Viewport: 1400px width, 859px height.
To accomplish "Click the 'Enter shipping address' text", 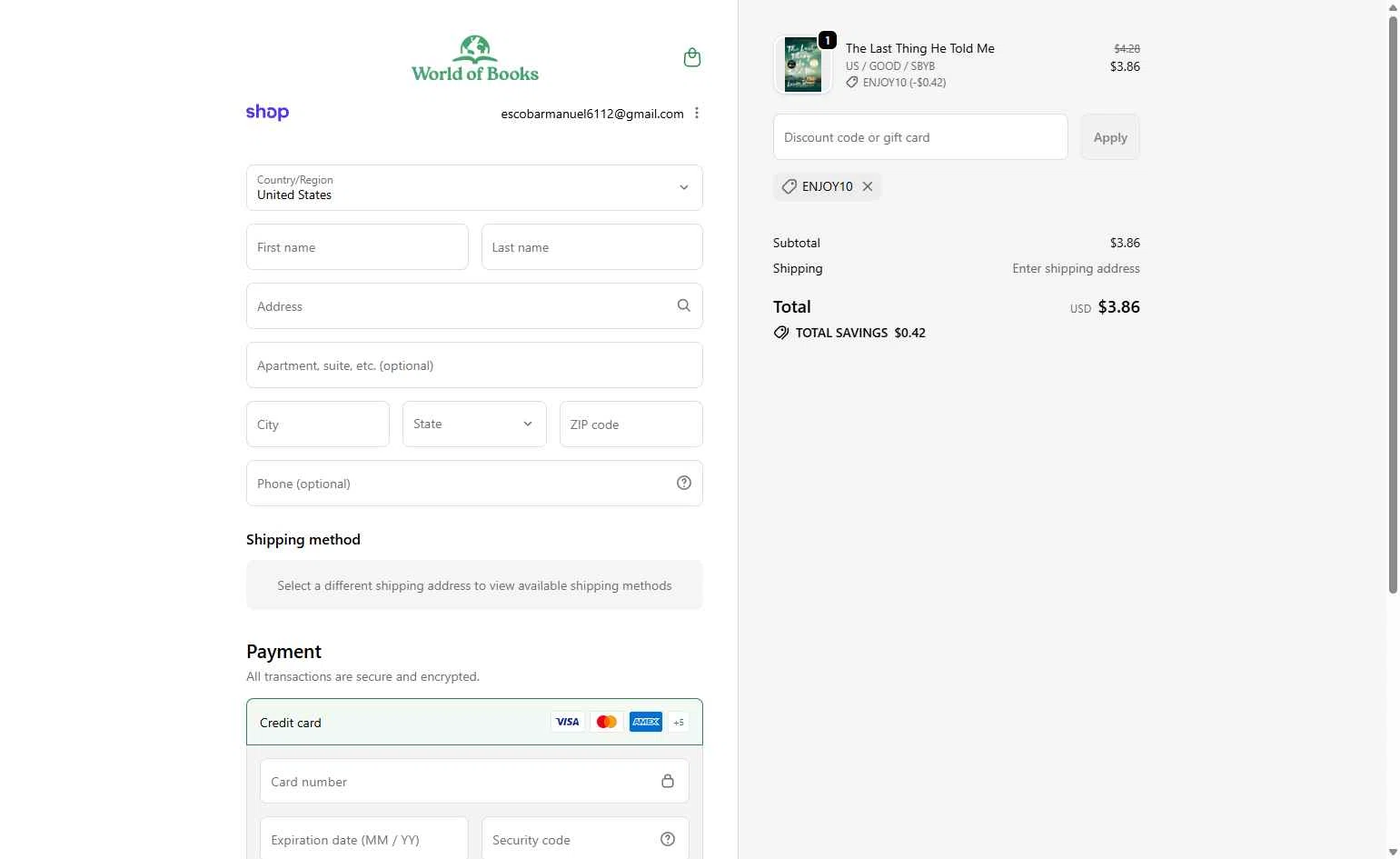I will tap(1077, 268).
